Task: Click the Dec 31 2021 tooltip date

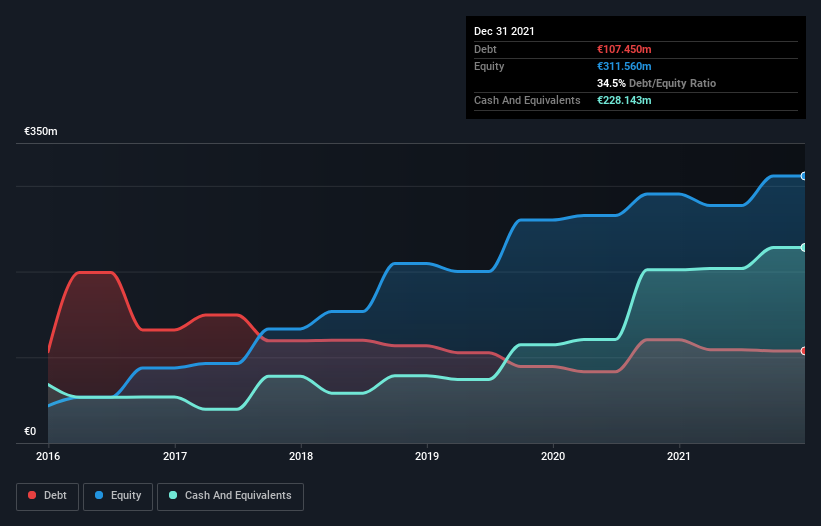Action: click(504, 31)
